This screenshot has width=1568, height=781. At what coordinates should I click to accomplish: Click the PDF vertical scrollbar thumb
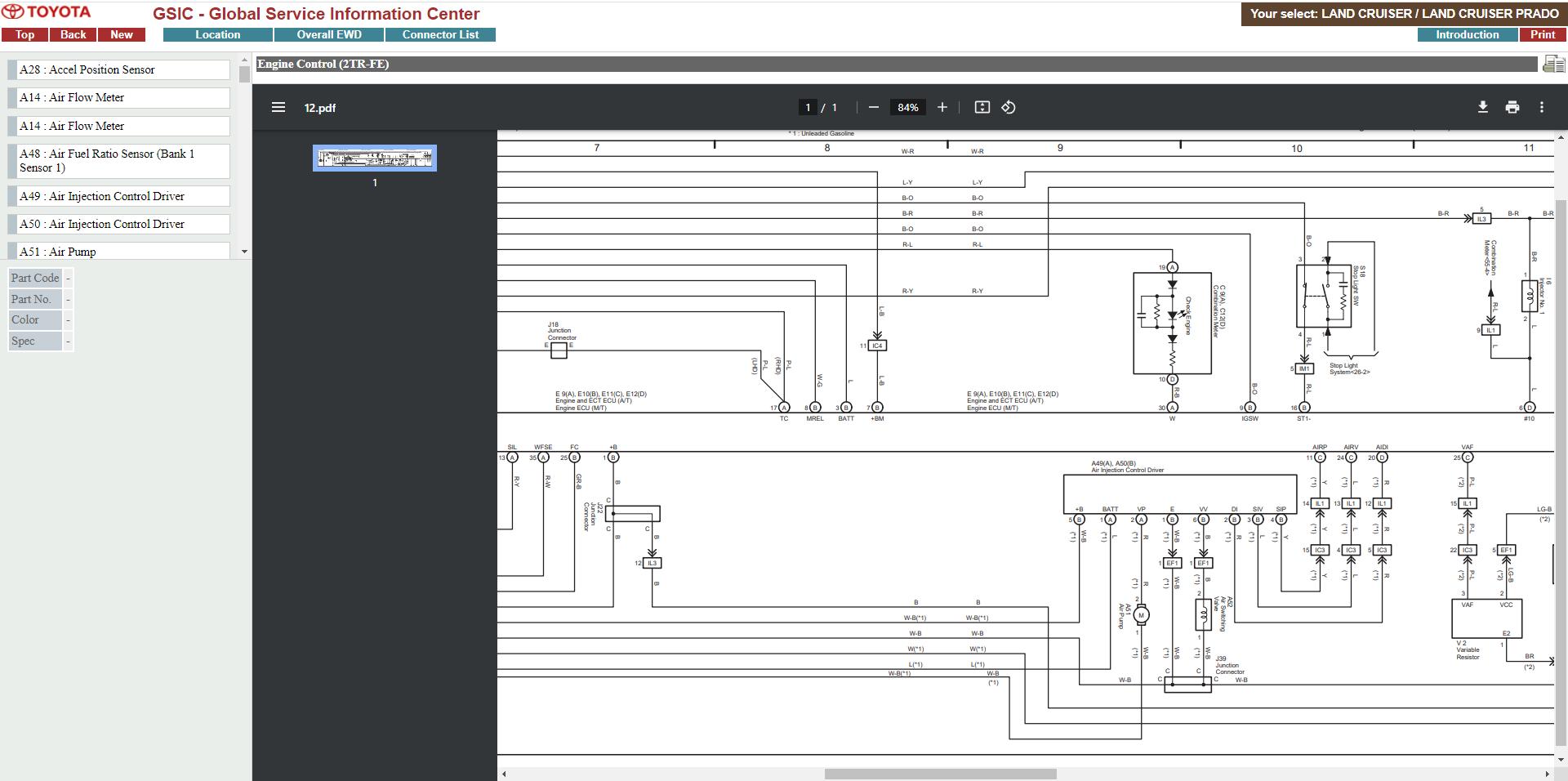1561,471
